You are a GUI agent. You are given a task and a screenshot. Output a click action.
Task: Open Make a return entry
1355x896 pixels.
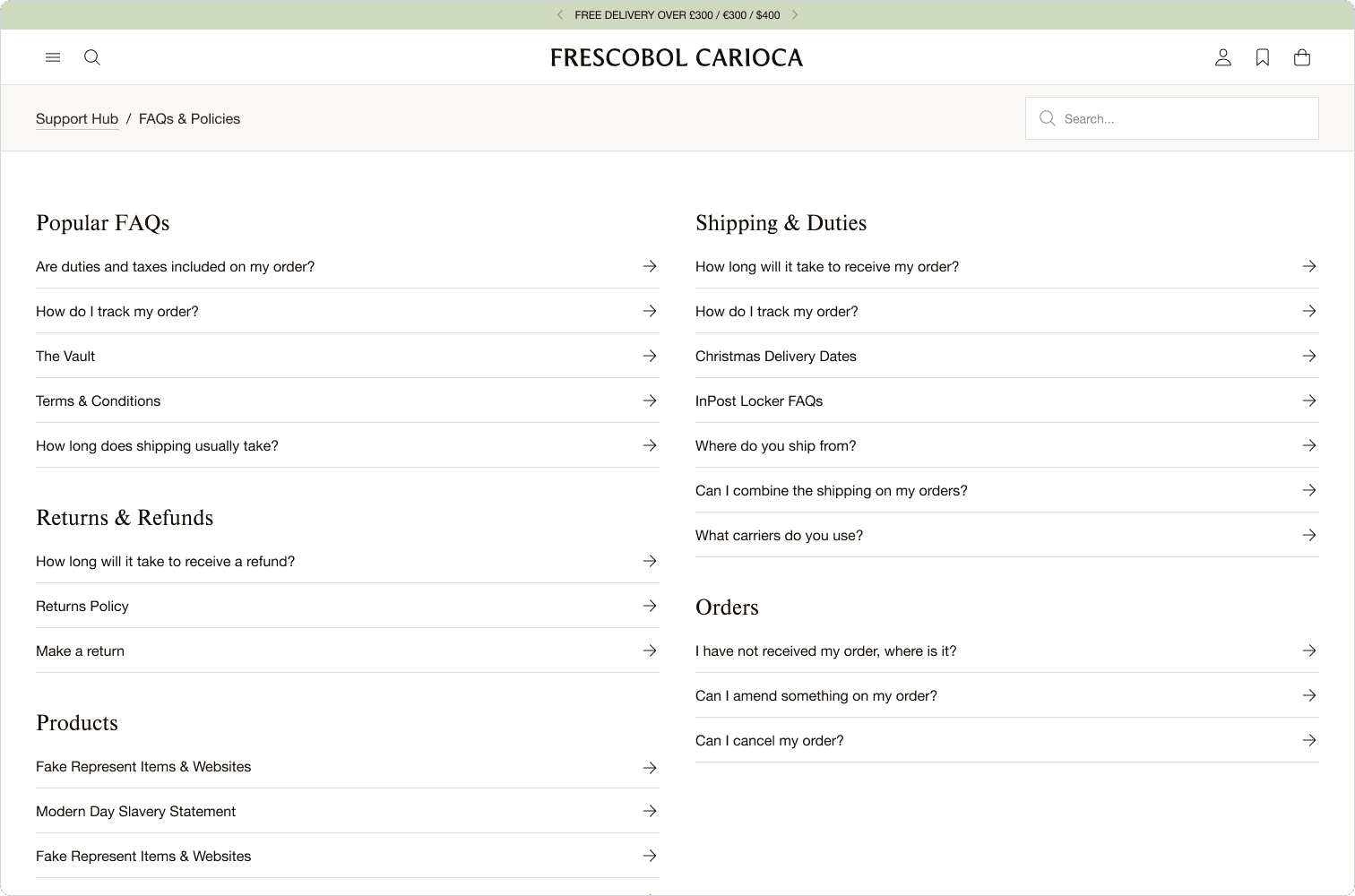[348, 650]
